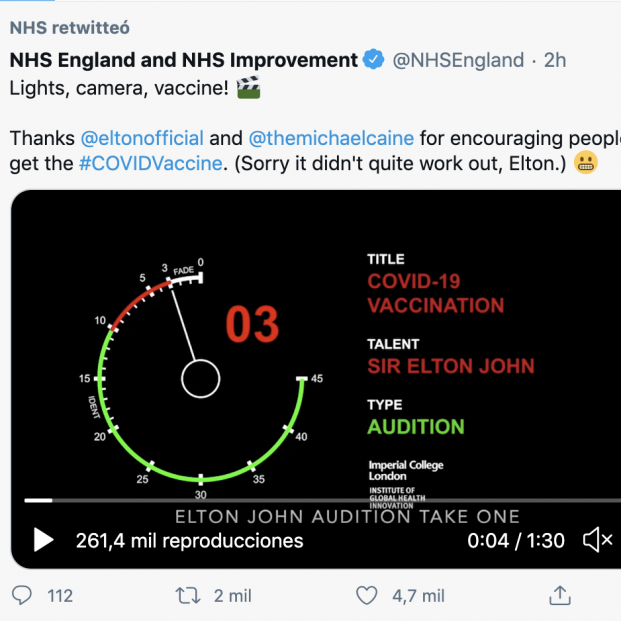Screen dimensions: 621x621
Task: Open the tweet's 2h timestamp
Action: [x=555, y=60]
